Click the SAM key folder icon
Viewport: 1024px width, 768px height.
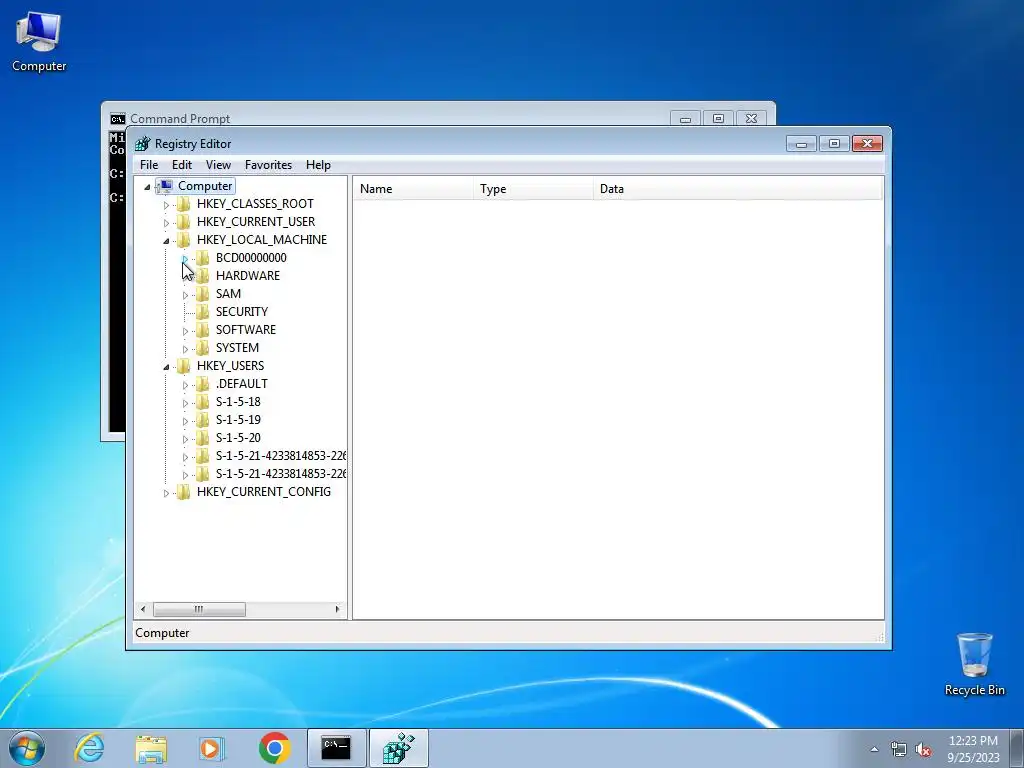203,294
